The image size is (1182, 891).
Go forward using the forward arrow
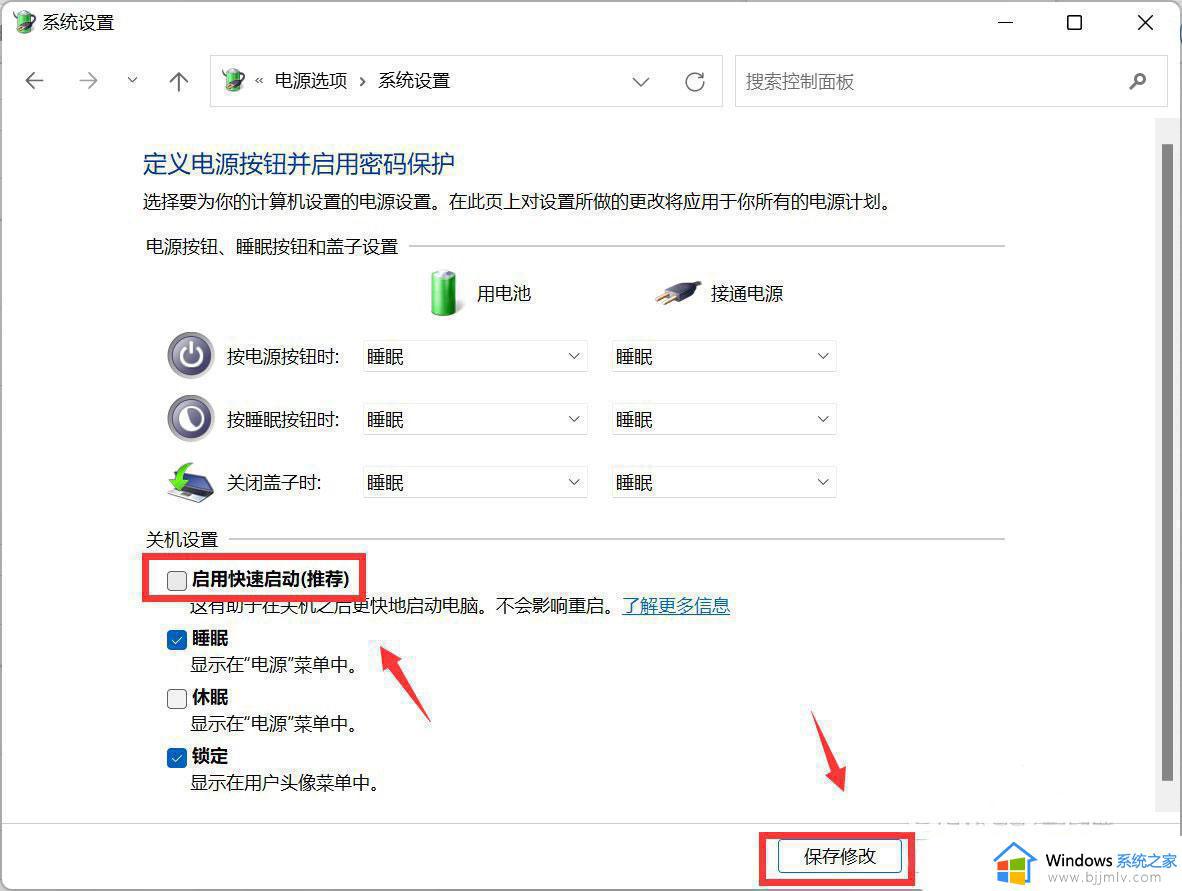(x=88, y=81)
